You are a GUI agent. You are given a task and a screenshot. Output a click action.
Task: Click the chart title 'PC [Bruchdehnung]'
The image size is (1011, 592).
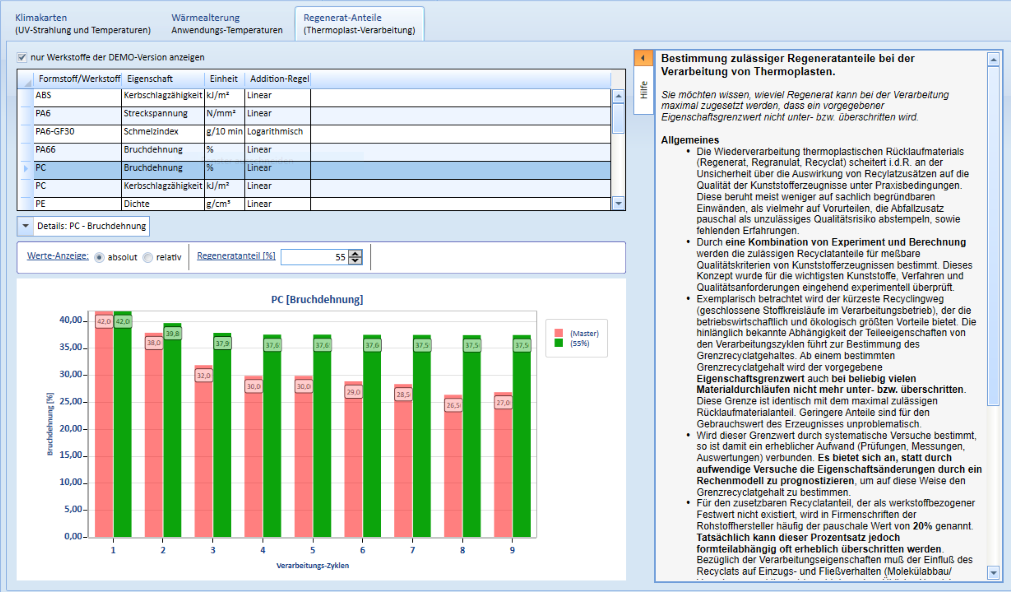click(x=317, y=299)
